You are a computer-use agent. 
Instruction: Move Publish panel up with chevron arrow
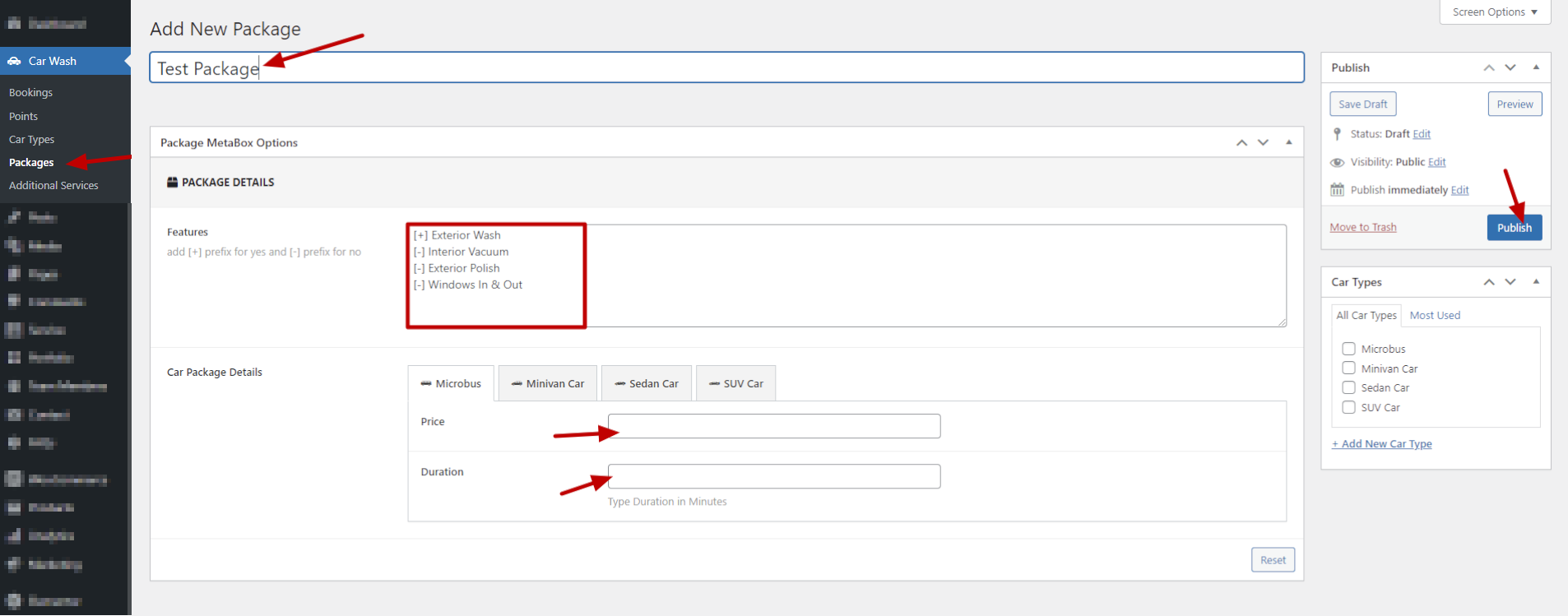coord(1488,67)
